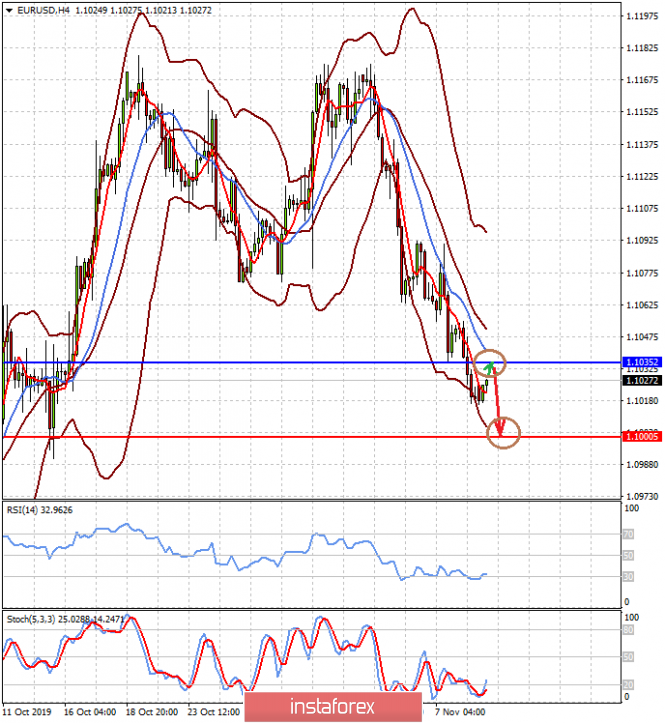Click the 7 Nov 04:00 time label
The image size is (665, 723).
[x=463, y=713]
